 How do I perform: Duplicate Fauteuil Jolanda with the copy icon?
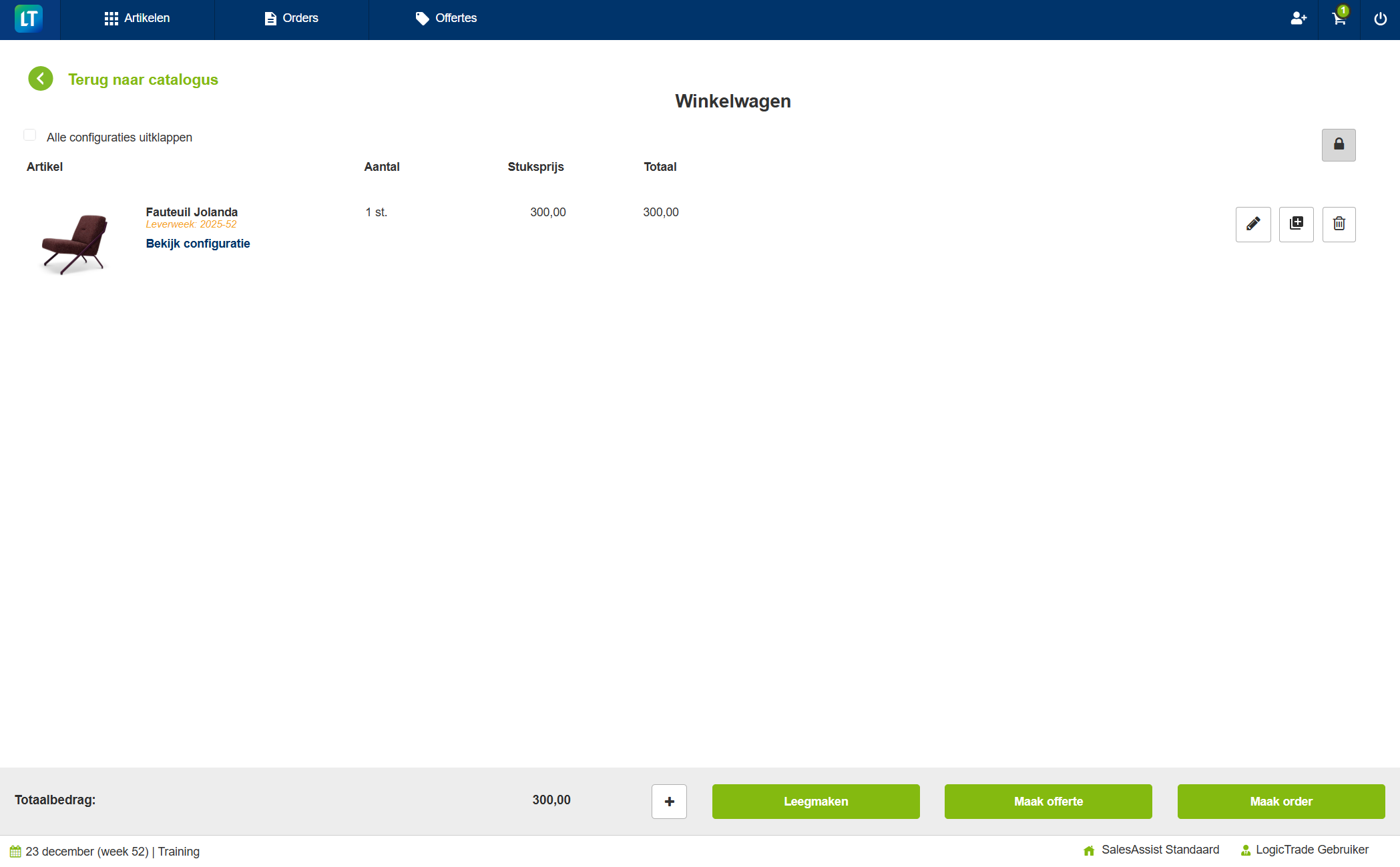pos(1296,224)
